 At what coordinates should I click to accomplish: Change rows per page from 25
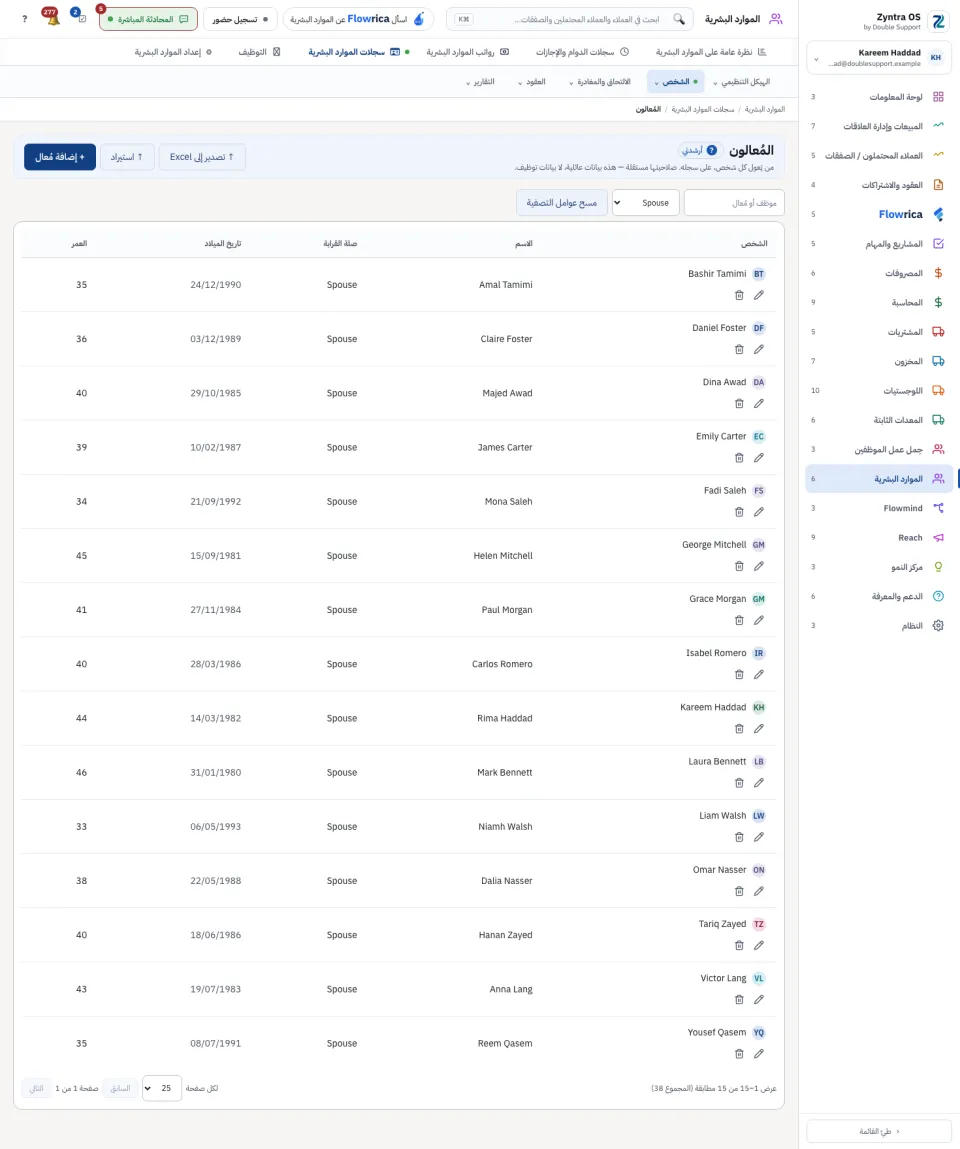pyautogui.click(x=161, y=1088)
